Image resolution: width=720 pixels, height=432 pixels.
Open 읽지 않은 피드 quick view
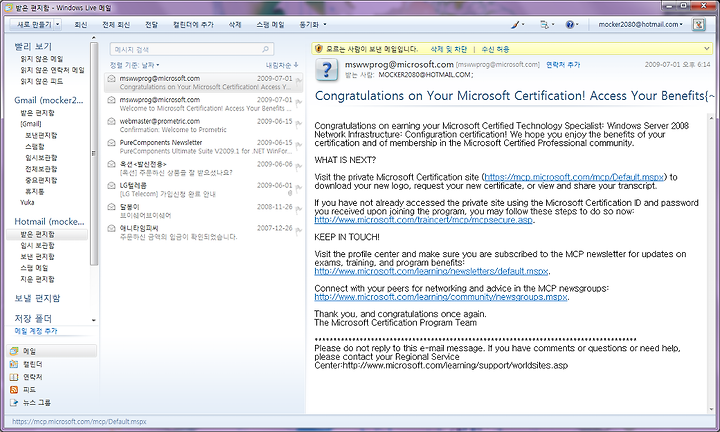42,81
